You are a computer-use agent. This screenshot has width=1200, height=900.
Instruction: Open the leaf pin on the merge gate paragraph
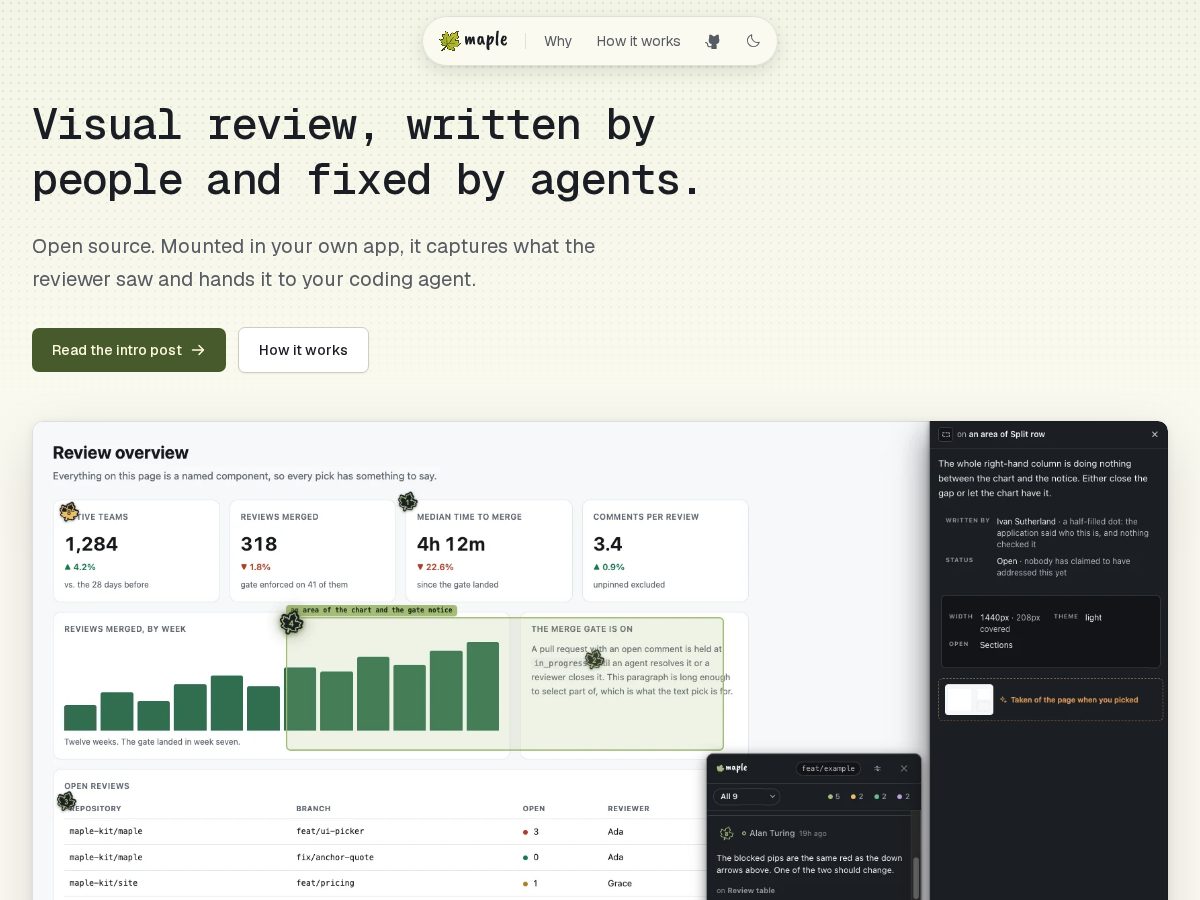pos(594,659)
